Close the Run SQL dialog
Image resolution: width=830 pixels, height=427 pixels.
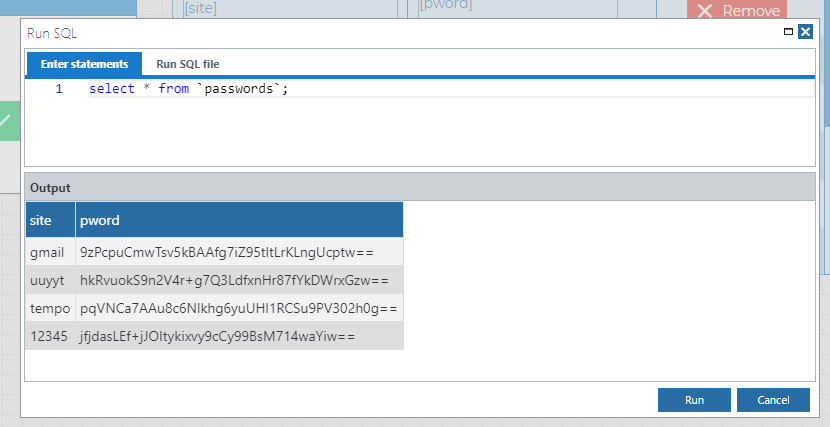click(x=806, y=32)
